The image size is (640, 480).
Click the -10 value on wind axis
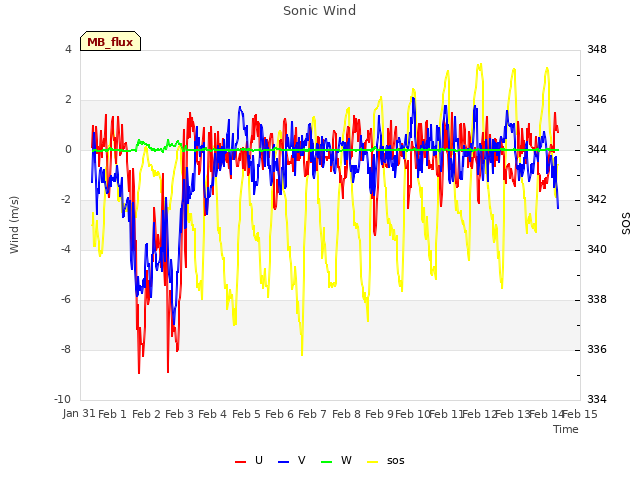[x=62, y=399]
